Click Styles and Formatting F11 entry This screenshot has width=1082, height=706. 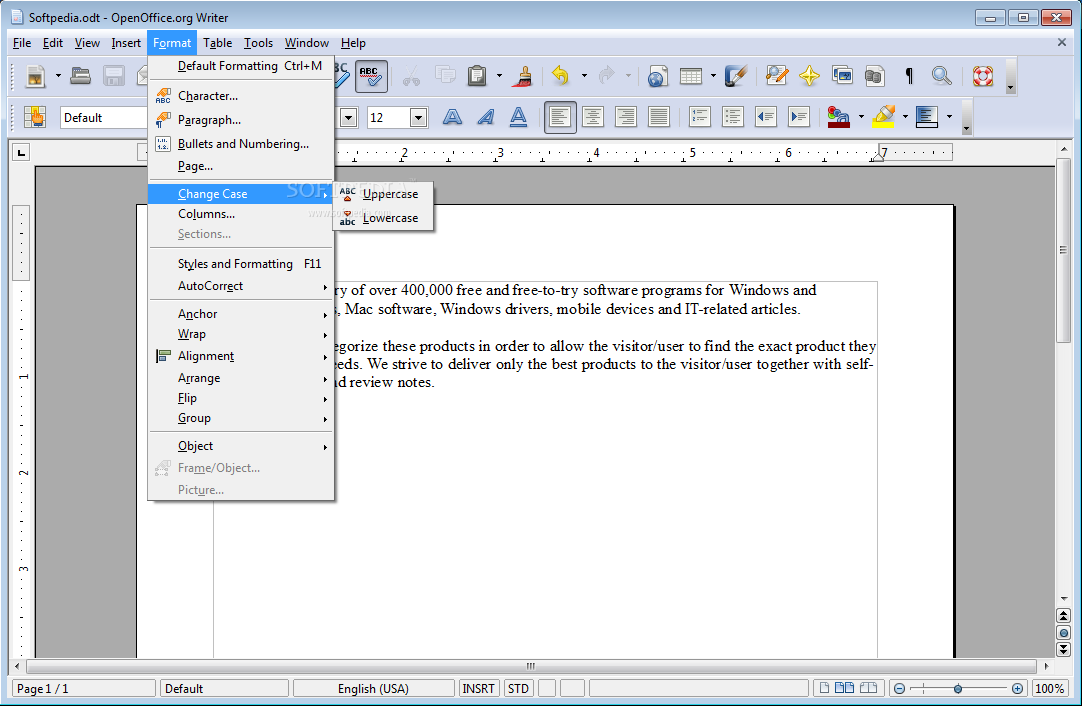(x=241, y=264)
